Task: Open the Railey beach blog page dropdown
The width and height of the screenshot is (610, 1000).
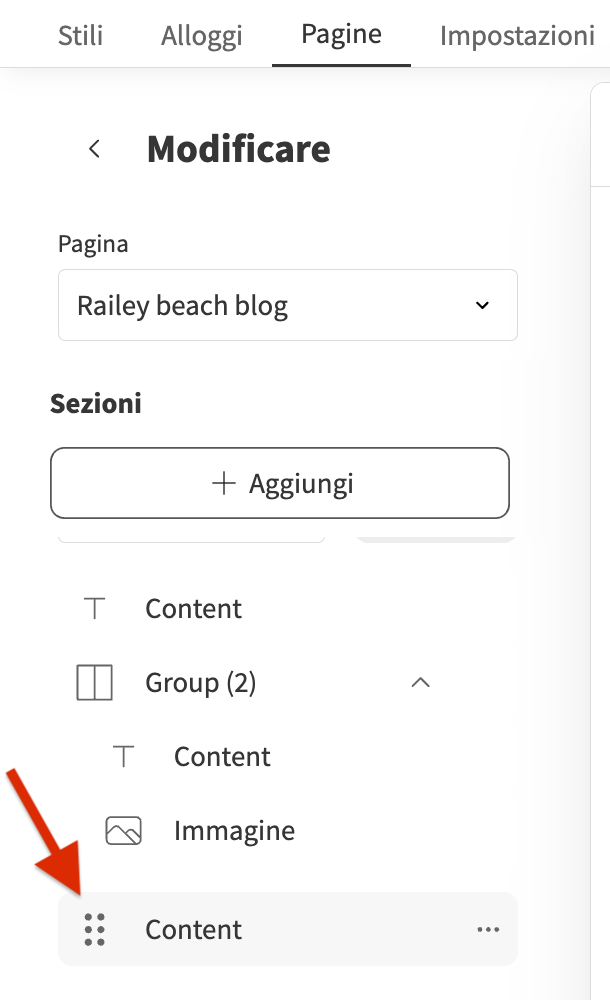Action: pyautogui.click(x=288, y=305)
